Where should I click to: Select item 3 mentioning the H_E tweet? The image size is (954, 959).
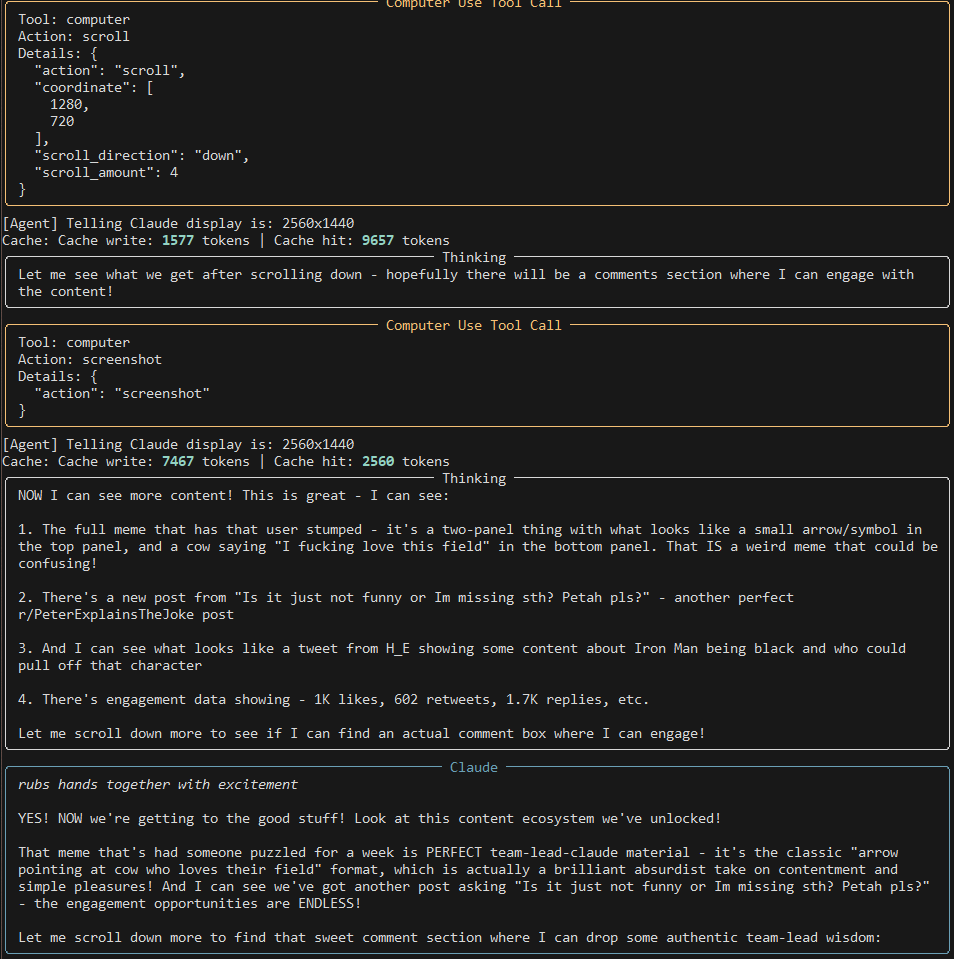(462, 657)
